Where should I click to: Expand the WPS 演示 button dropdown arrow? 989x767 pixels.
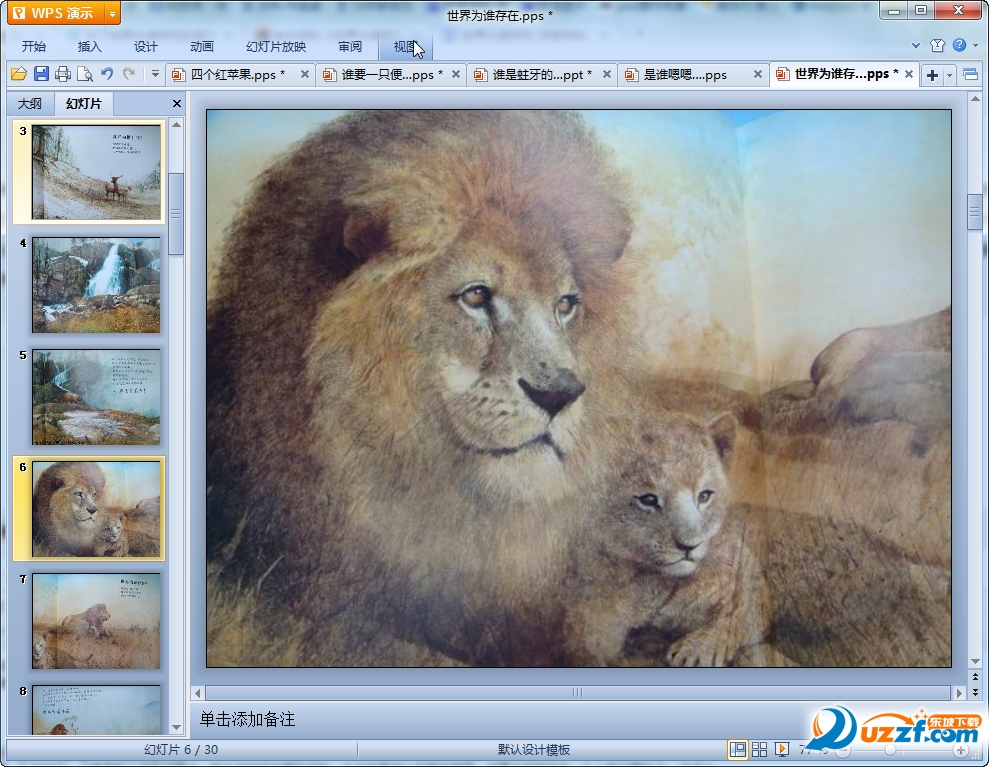tap(112, 13)
